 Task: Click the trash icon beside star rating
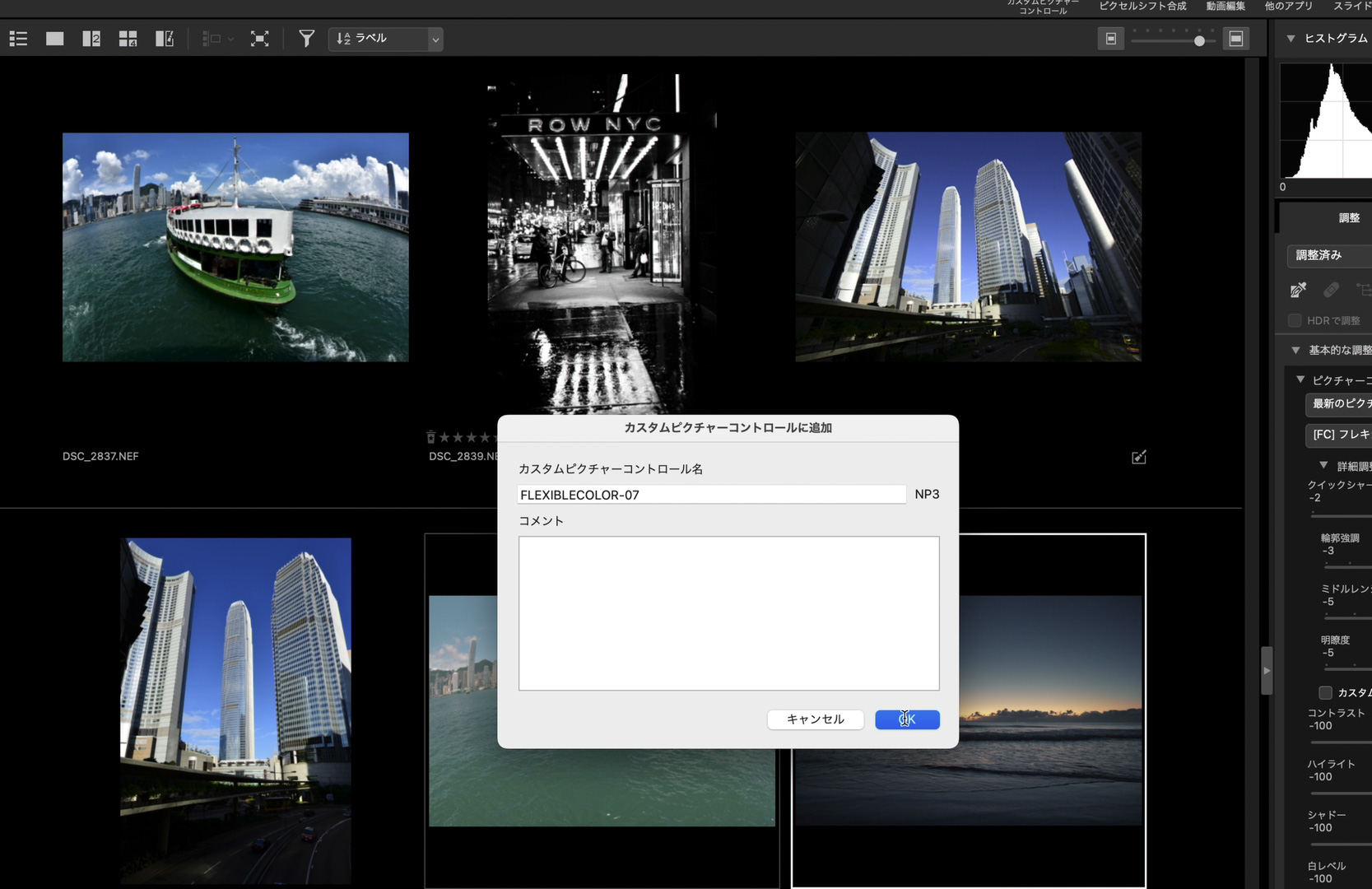pyautogui.click(x=430, y=437)
